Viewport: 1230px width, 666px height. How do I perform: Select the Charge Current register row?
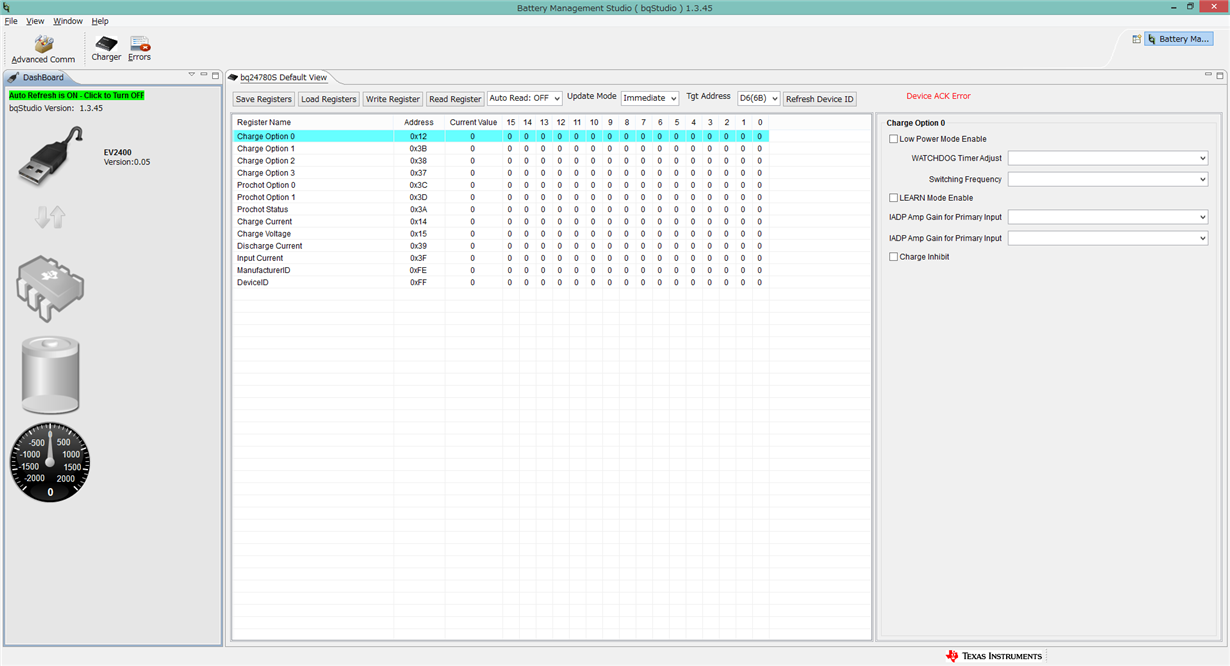(x=501, y=221)
